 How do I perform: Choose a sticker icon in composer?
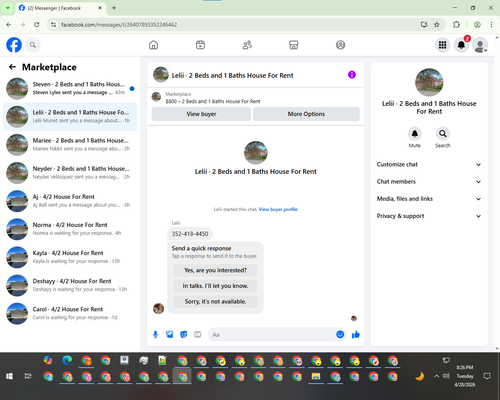coord(184,334)
